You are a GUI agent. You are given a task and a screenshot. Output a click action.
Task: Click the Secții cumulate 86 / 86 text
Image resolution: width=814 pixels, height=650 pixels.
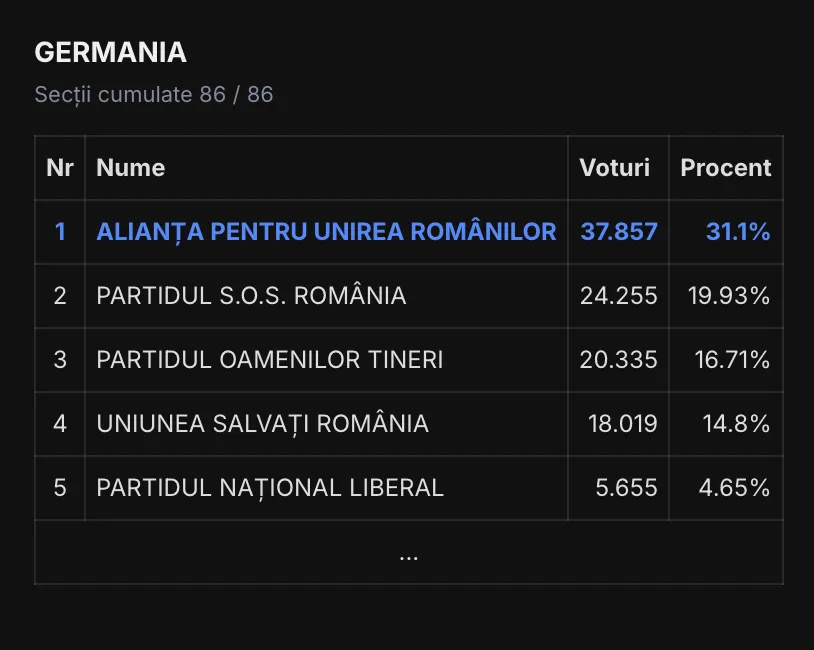[x=154, y=95]
